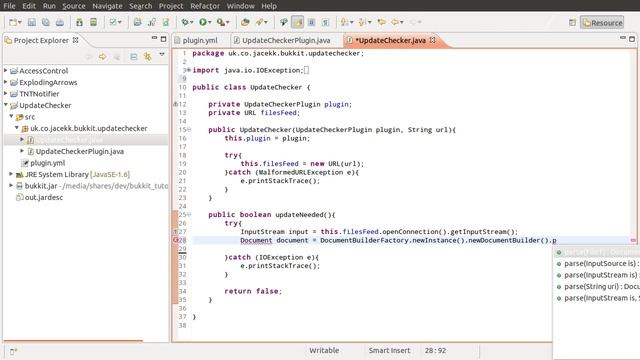Open the Navigate menu

pos(107,6)
